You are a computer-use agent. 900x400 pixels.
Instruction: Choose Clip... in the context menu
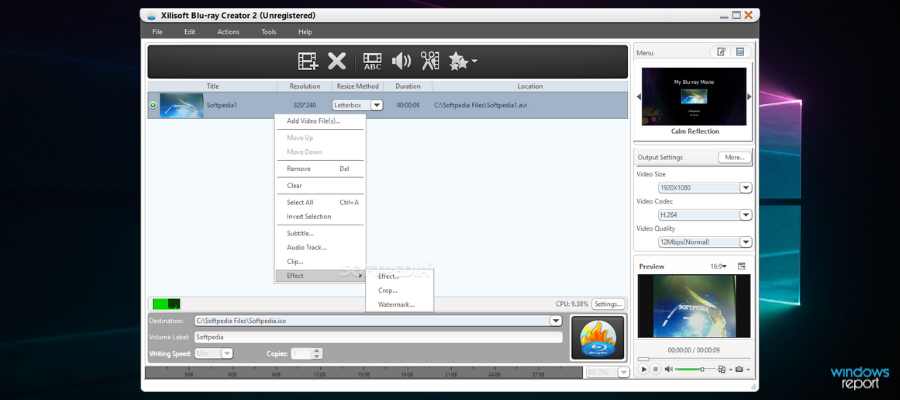(320, 262)
